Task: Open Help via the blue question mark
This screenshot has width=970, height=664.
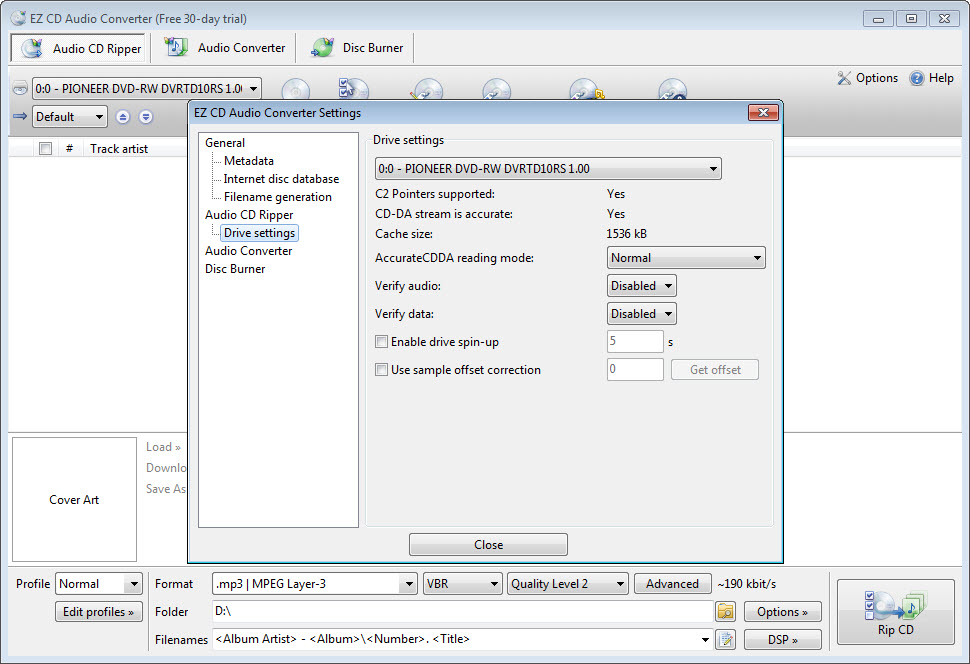Action: click(x=932, y=78)
